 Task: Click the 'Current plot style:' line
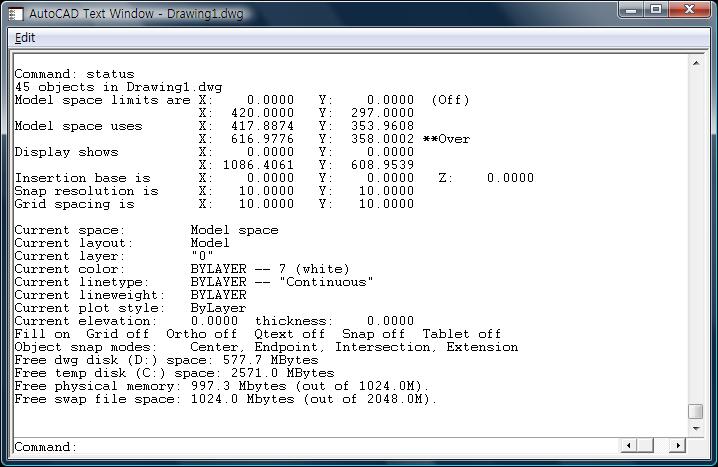[131, 308]
